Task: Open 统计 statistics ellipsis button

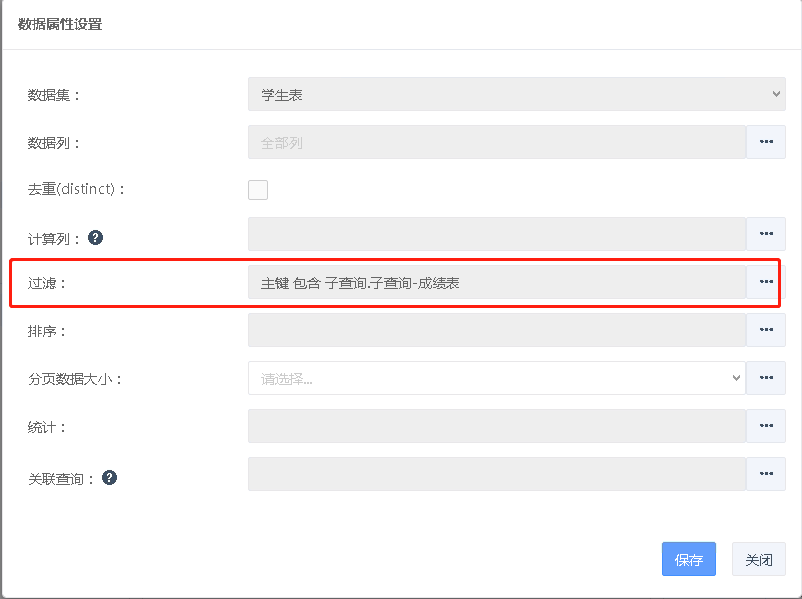Action: [x=766, y=426]
